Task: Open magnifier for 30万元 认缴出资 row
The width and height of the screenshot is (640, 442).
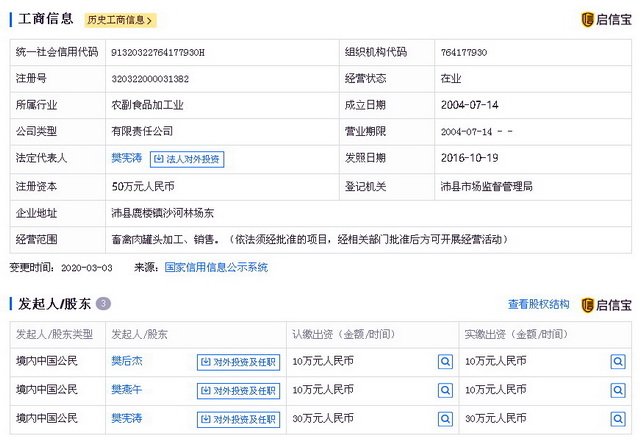Action: coord(445,417)
